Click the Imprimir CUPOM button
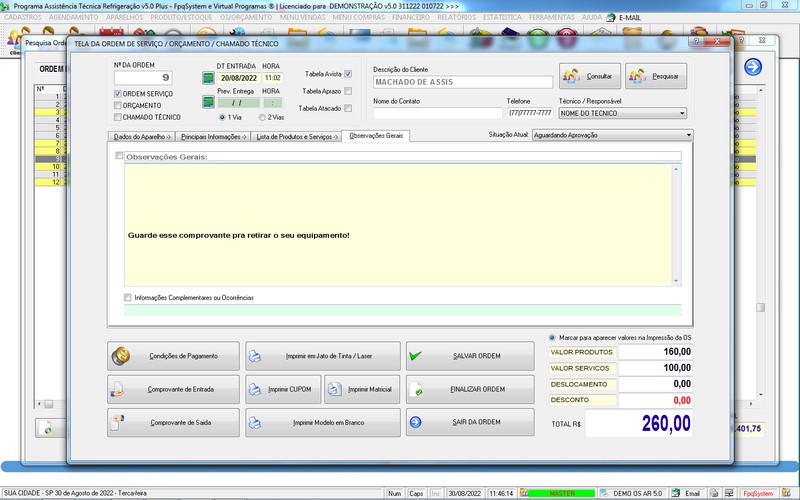This screenshot has height=500, width=800. click(x=283, y=389)
